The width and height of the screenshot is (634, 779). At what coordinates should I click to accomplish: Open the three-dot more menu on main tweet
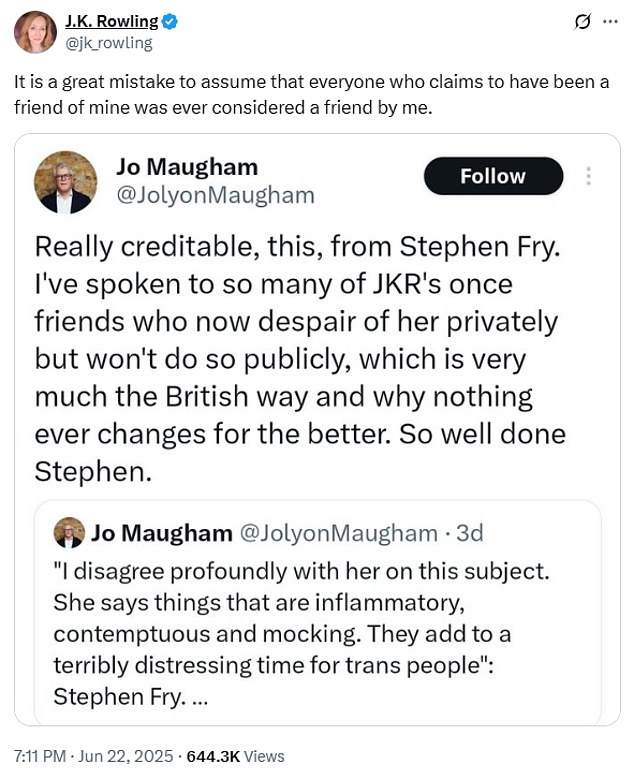pyautogui.click(x=611, y=22)
